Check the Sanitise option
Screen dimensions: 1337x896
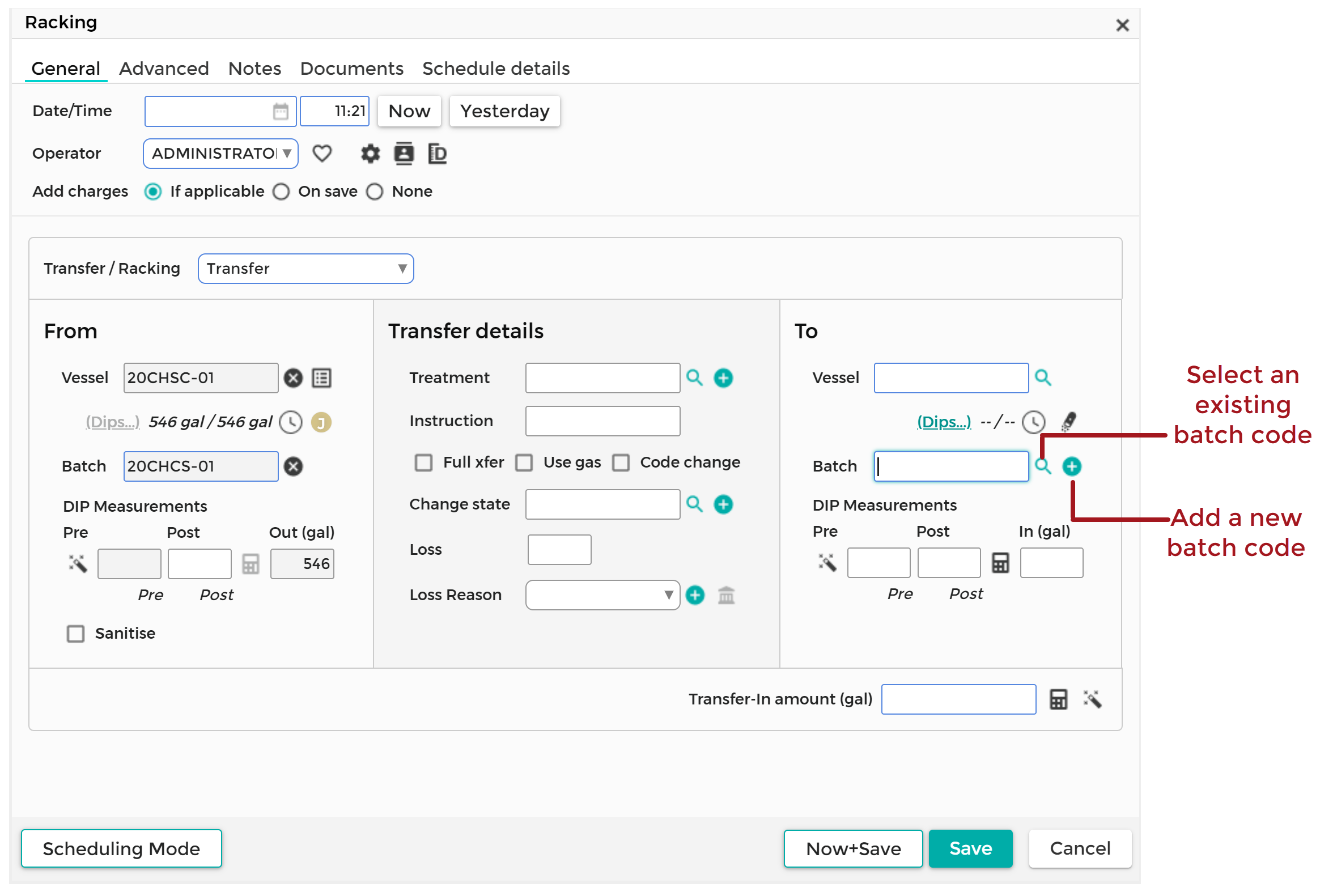(75, 633)
